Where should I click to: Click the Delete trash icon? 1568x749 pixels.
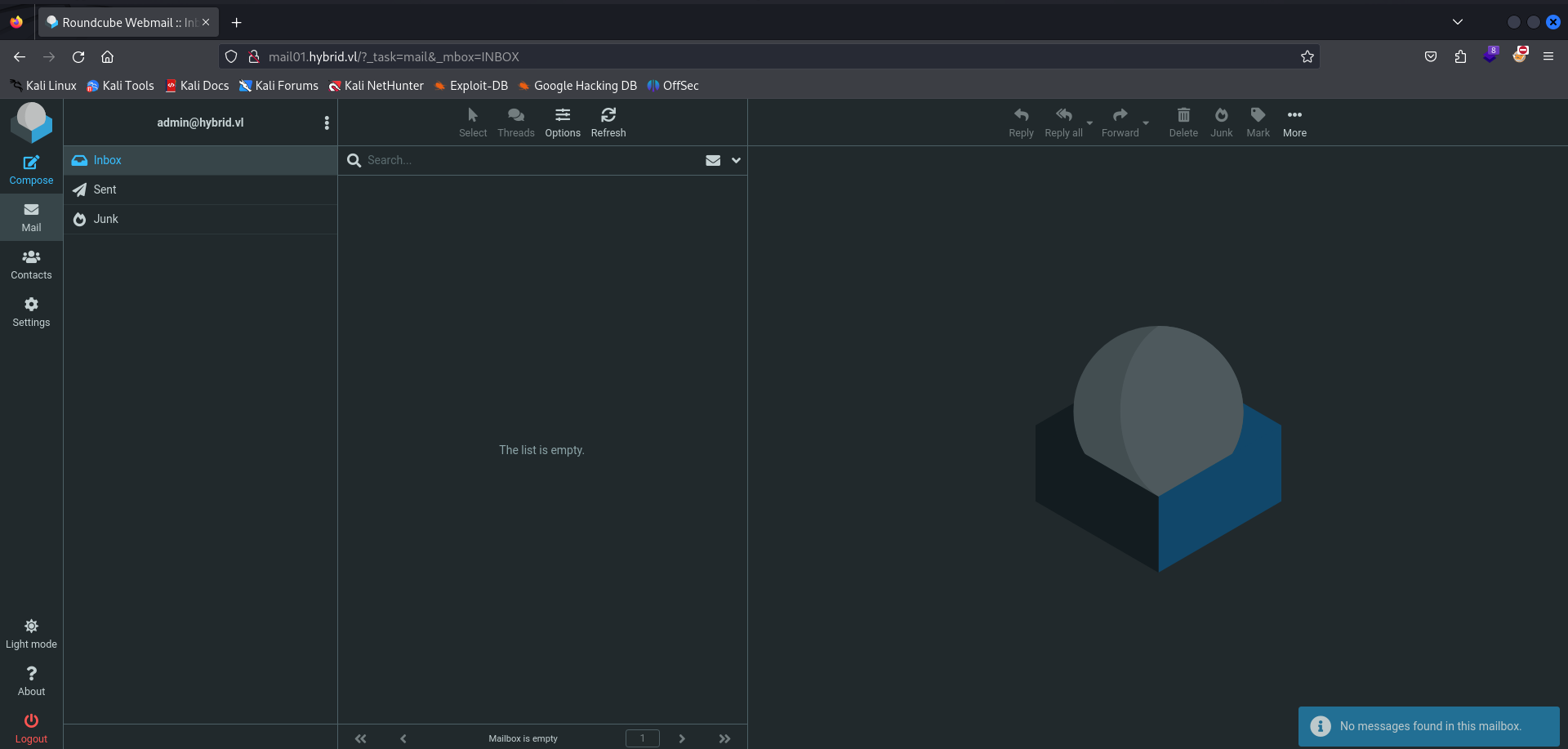click(1183, 115)
